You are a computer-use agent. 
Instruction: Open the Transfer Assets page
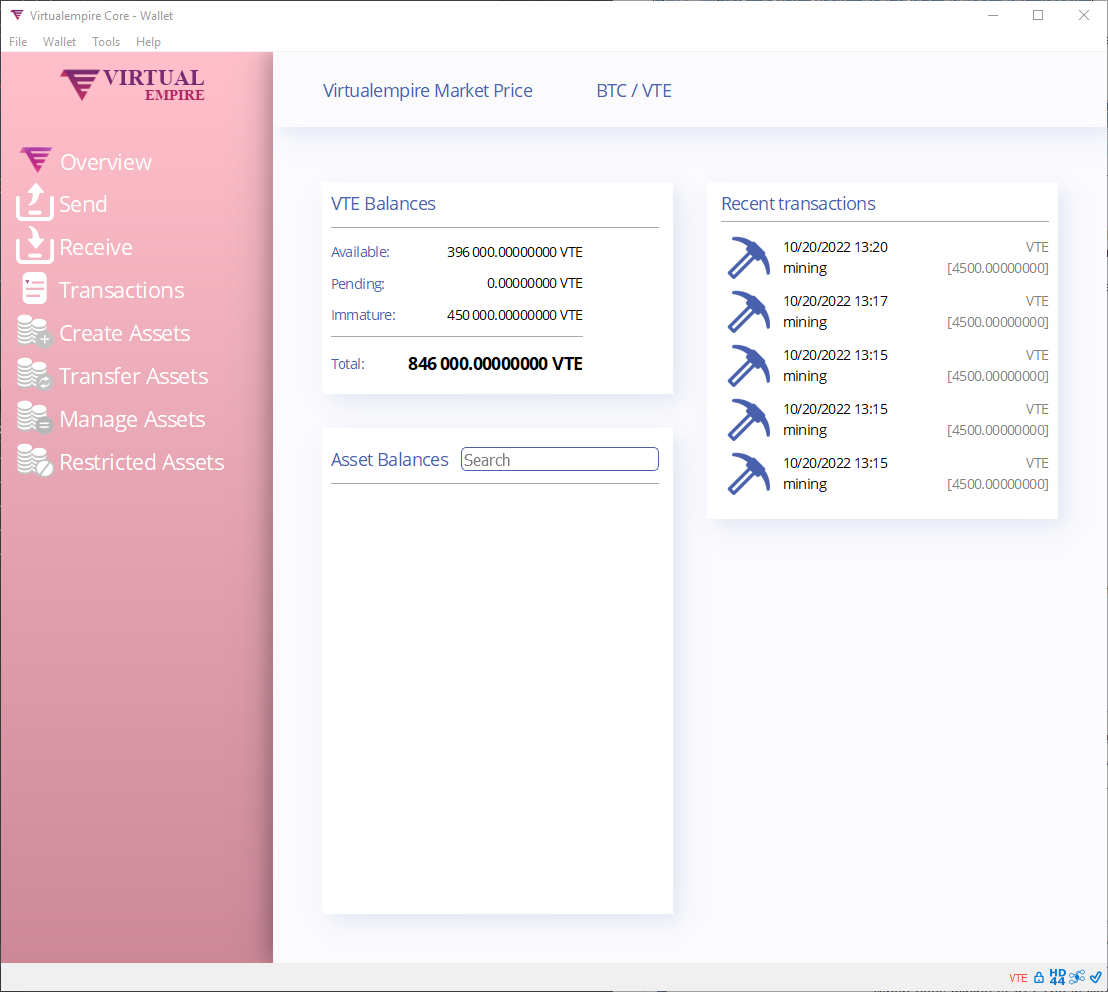tap(134, 377)
